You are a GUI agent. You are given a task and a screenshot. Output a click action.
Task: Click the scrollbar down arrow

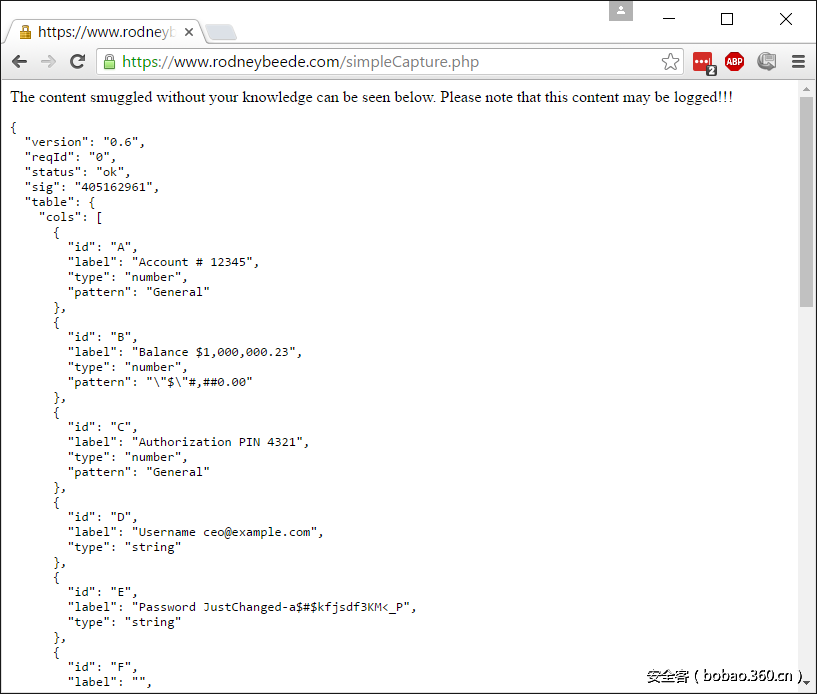point(807,685)
